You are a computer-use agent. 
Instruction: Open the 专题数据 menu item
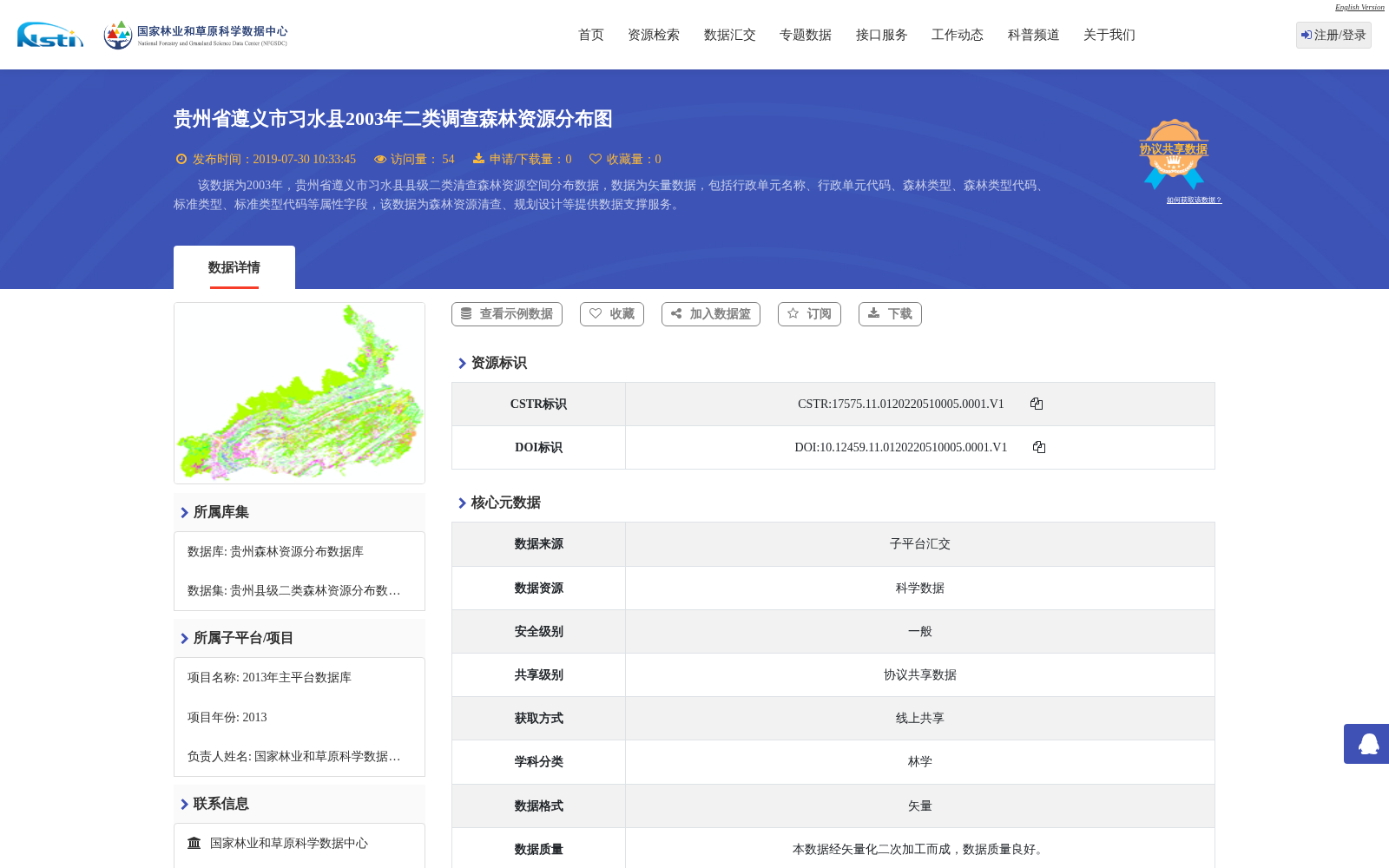coord(806,35)
